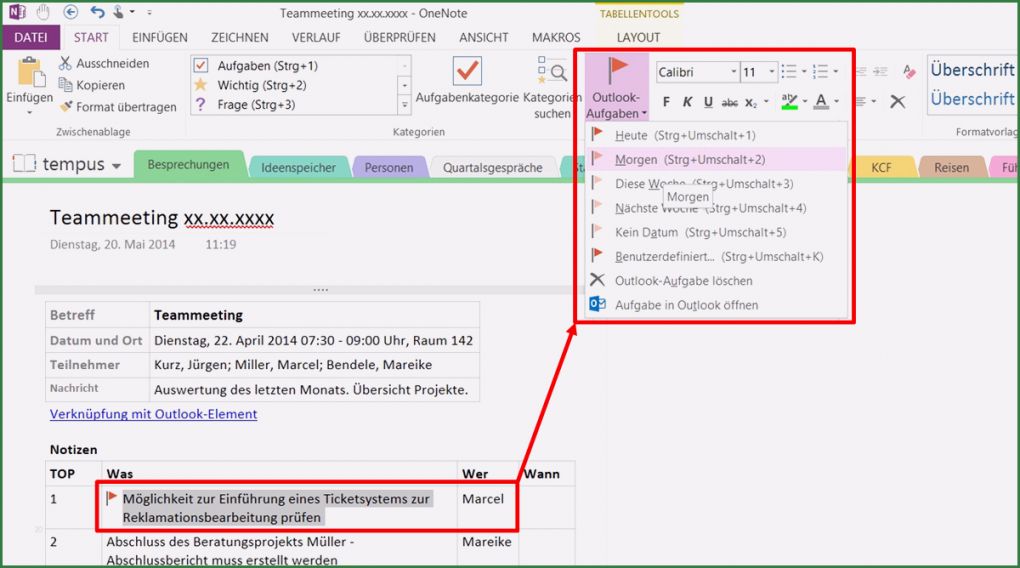Click the red flag on task 1

[111, 498]
